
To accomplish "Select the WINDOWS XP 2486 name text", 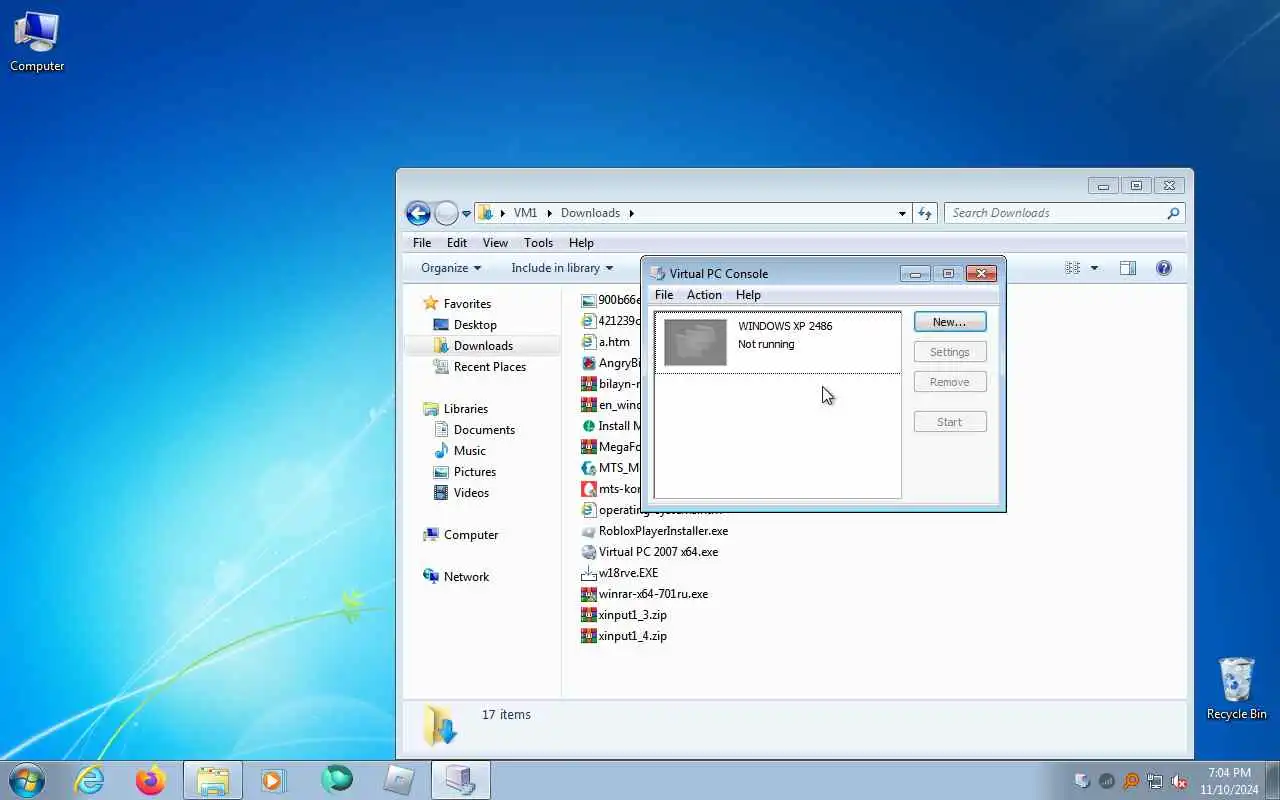I will pos(785,326).
